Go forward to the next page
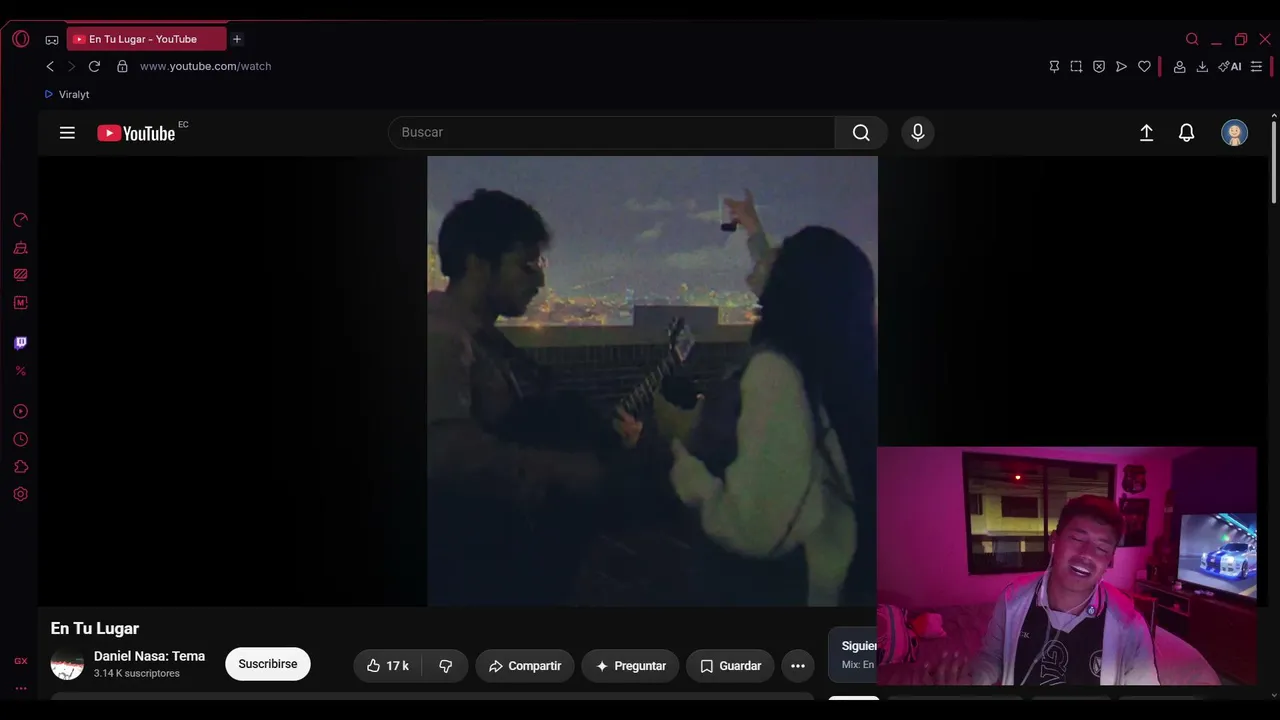 [71, 66]
